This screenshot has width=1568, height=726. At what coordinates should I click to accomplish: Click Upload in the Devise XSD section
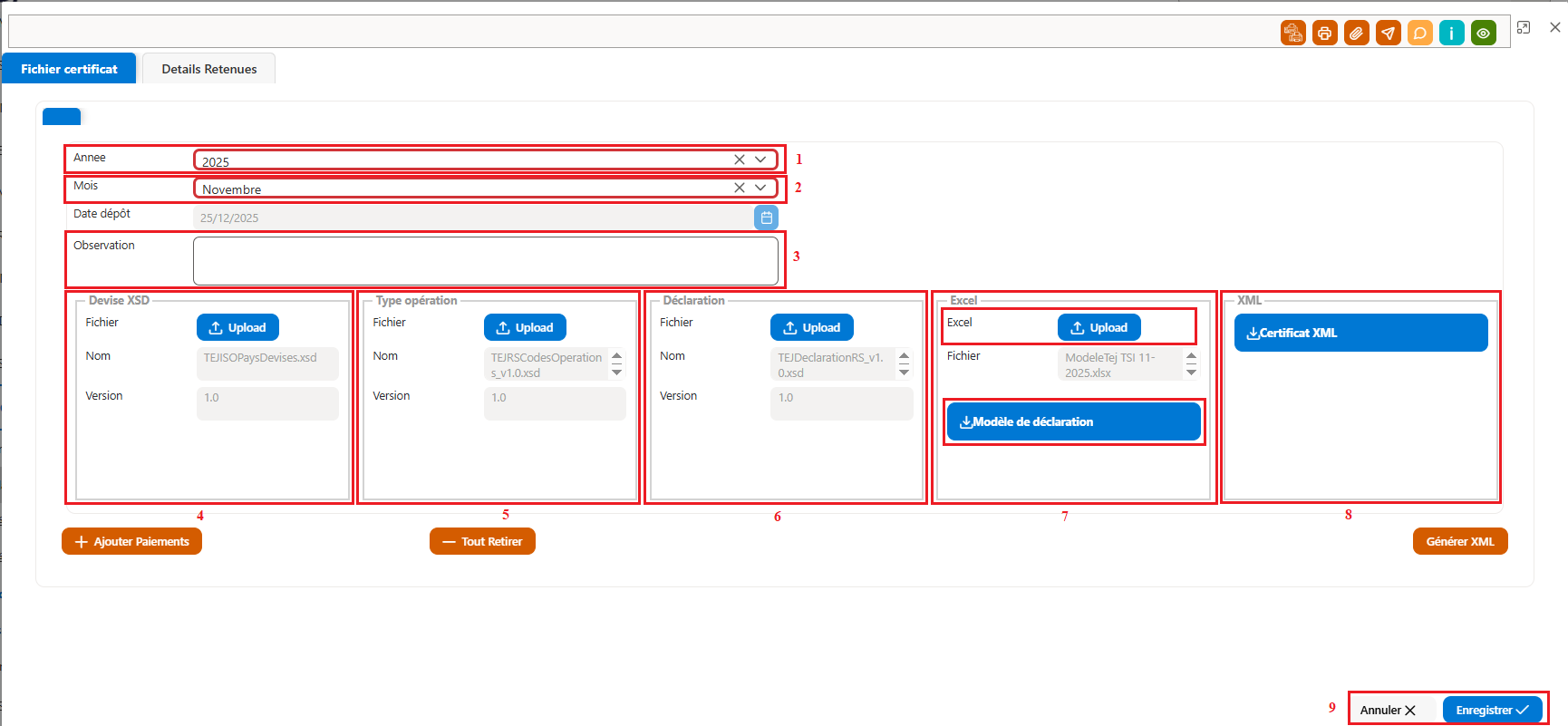(237, 327)
